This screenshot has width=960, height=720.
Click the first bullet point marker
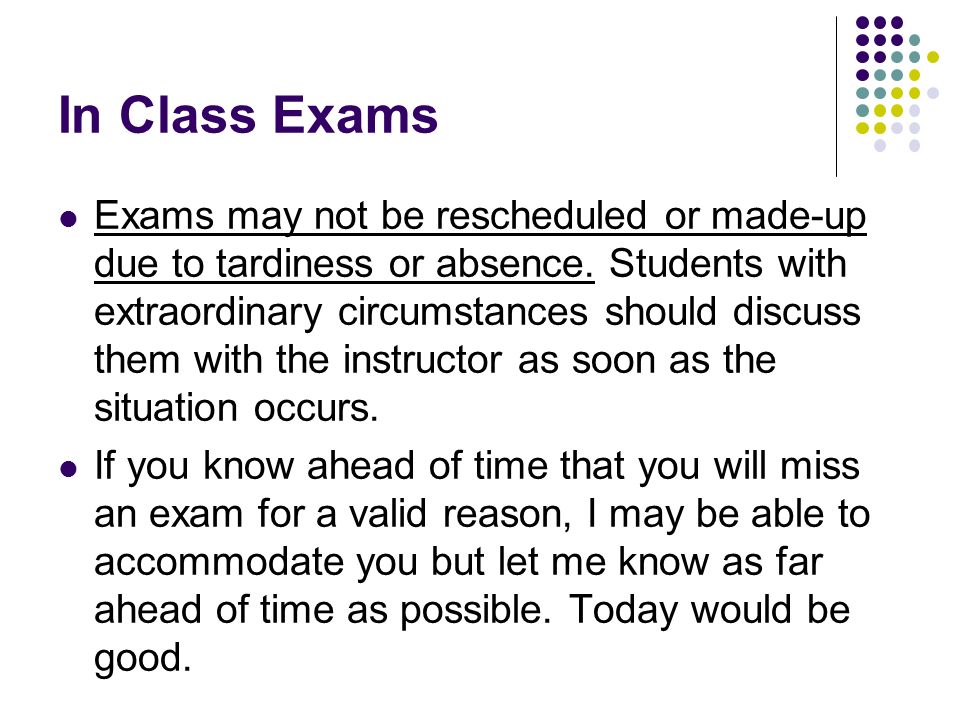click(69, 219)
